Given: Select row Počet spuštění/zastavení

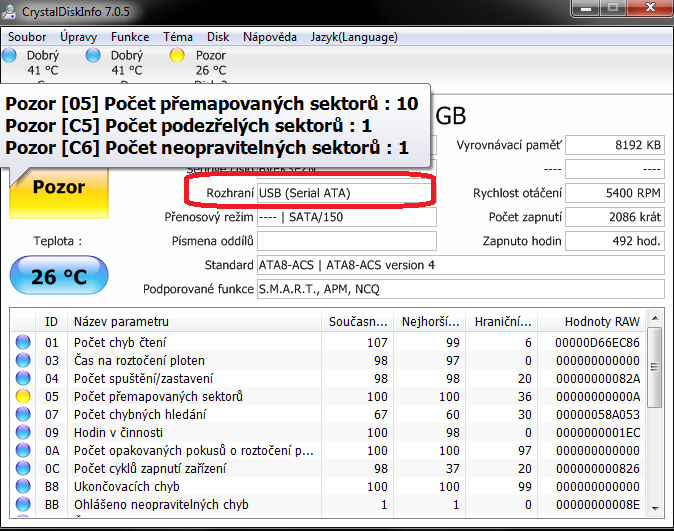Looking at the screenshot, I should coord(328,378).
